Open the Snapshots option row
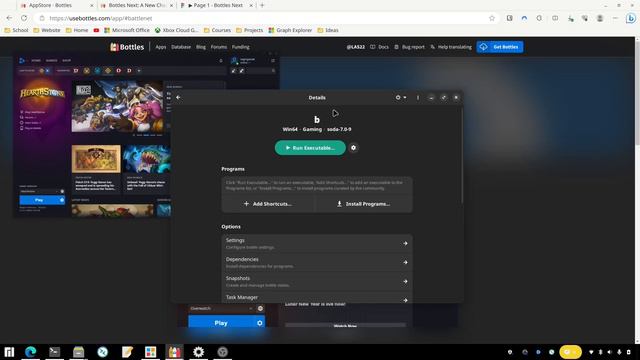The height and width of the screenshot is (360, 640). [x=317, y=281]
